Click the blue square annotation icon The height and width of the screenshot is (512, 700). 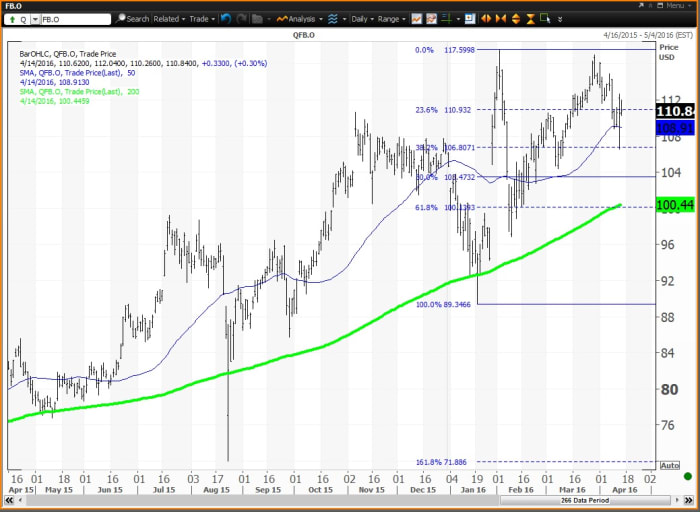click(470, 19)
